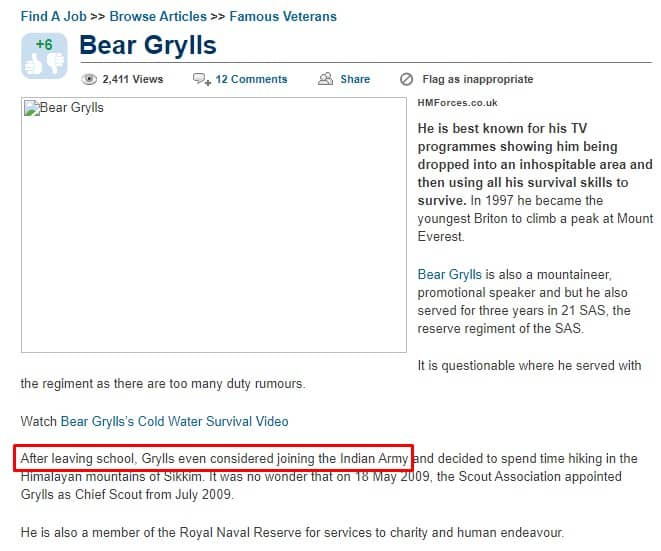Open the Bear Grylls inline profile link
This screenshot has width=661, height=551.
click(449, 274)
